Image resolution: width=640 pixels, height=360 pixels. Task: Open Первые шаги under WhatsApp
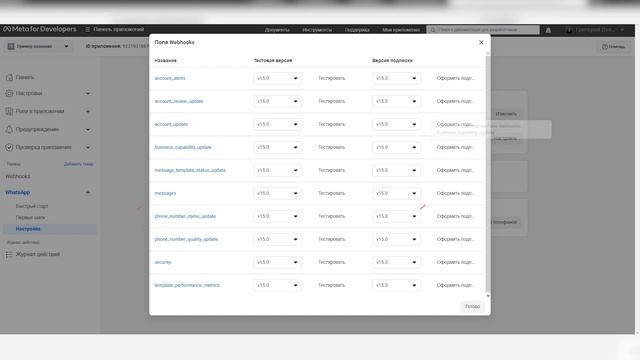point(30,218)
